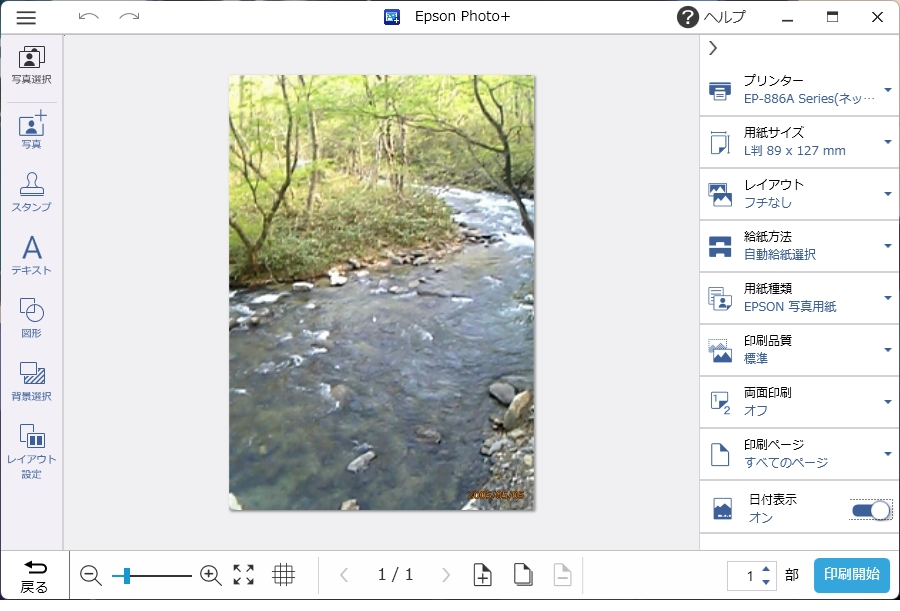Click the Back (戻る) button

pos(34,576)
